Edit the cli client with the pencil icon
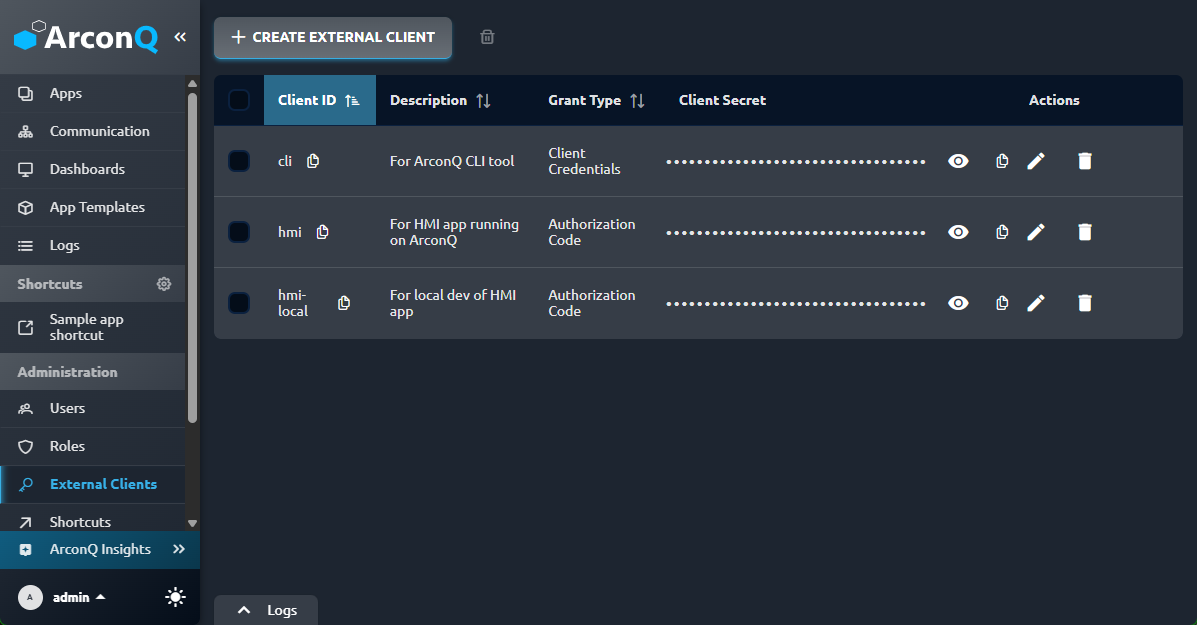 [x=1036, y=161]
